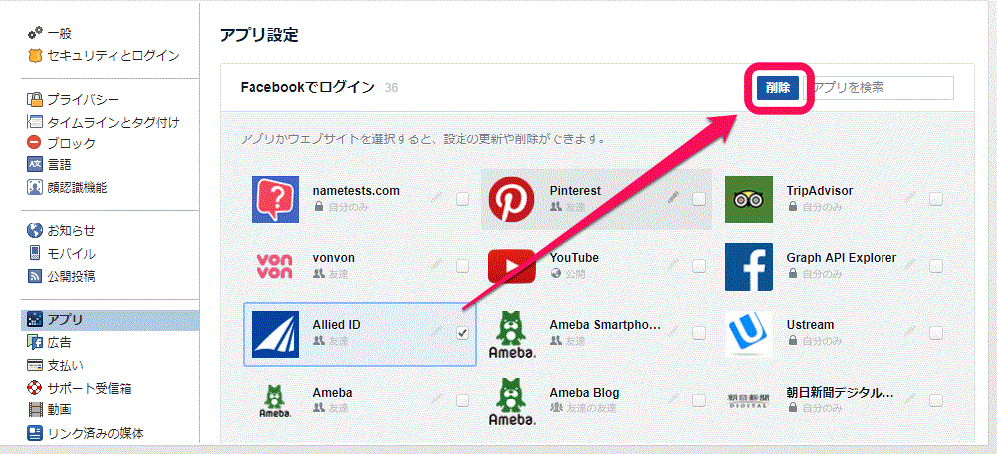The image size is (997, 454).
Task: Click the 'Facebookでログイン' heading text
Action: [308, 88]
